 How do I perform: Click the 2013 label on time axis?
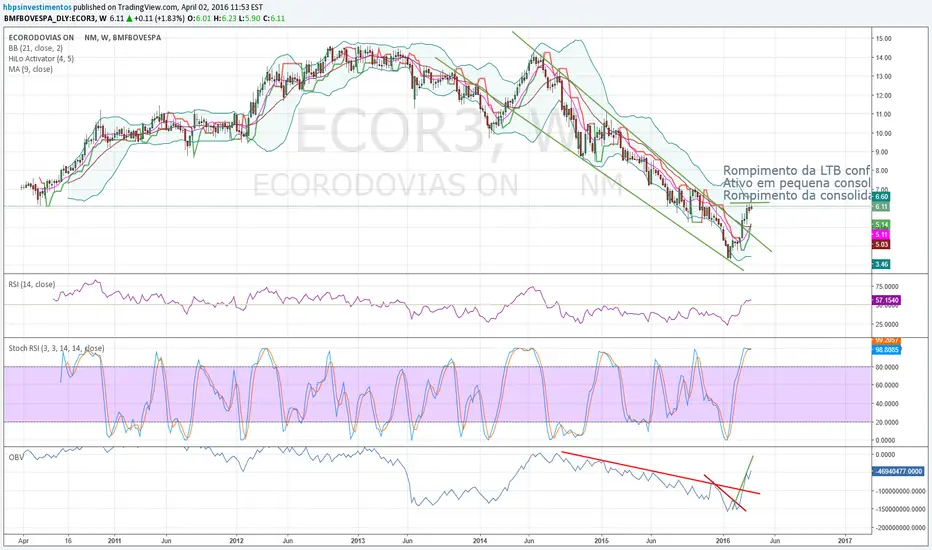(358, 541)
